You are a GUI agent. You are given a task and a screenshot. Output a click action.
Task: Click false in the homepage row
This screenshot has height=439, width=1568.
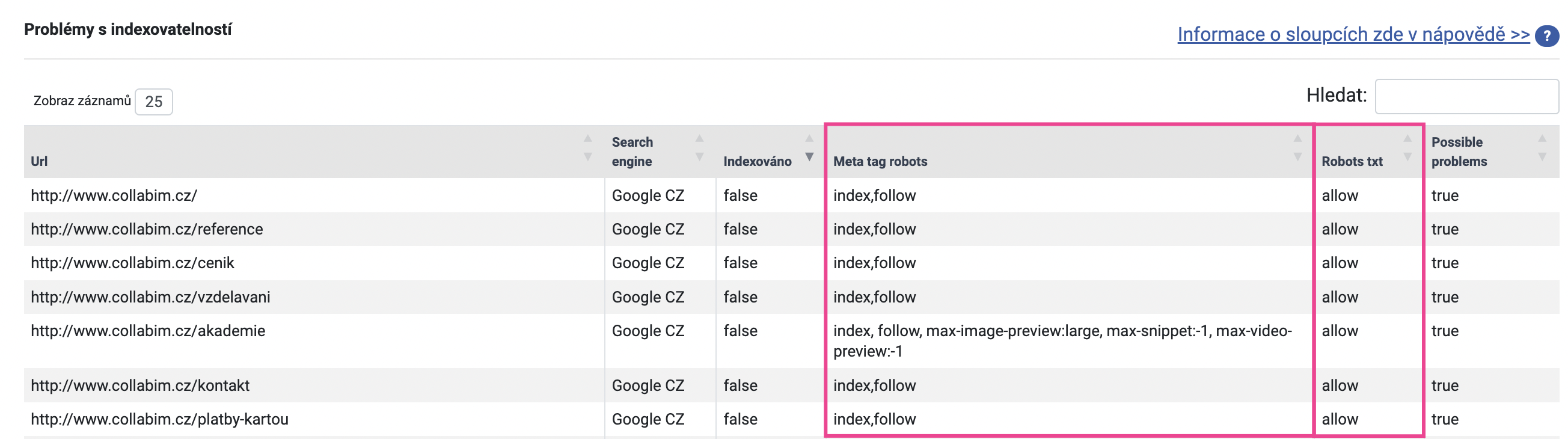pos(740,195)
